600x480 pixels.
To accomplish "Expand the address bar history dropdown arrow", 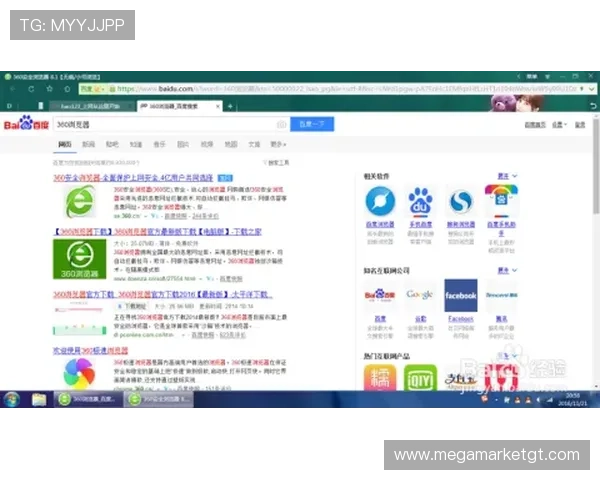I will (592, 89).
